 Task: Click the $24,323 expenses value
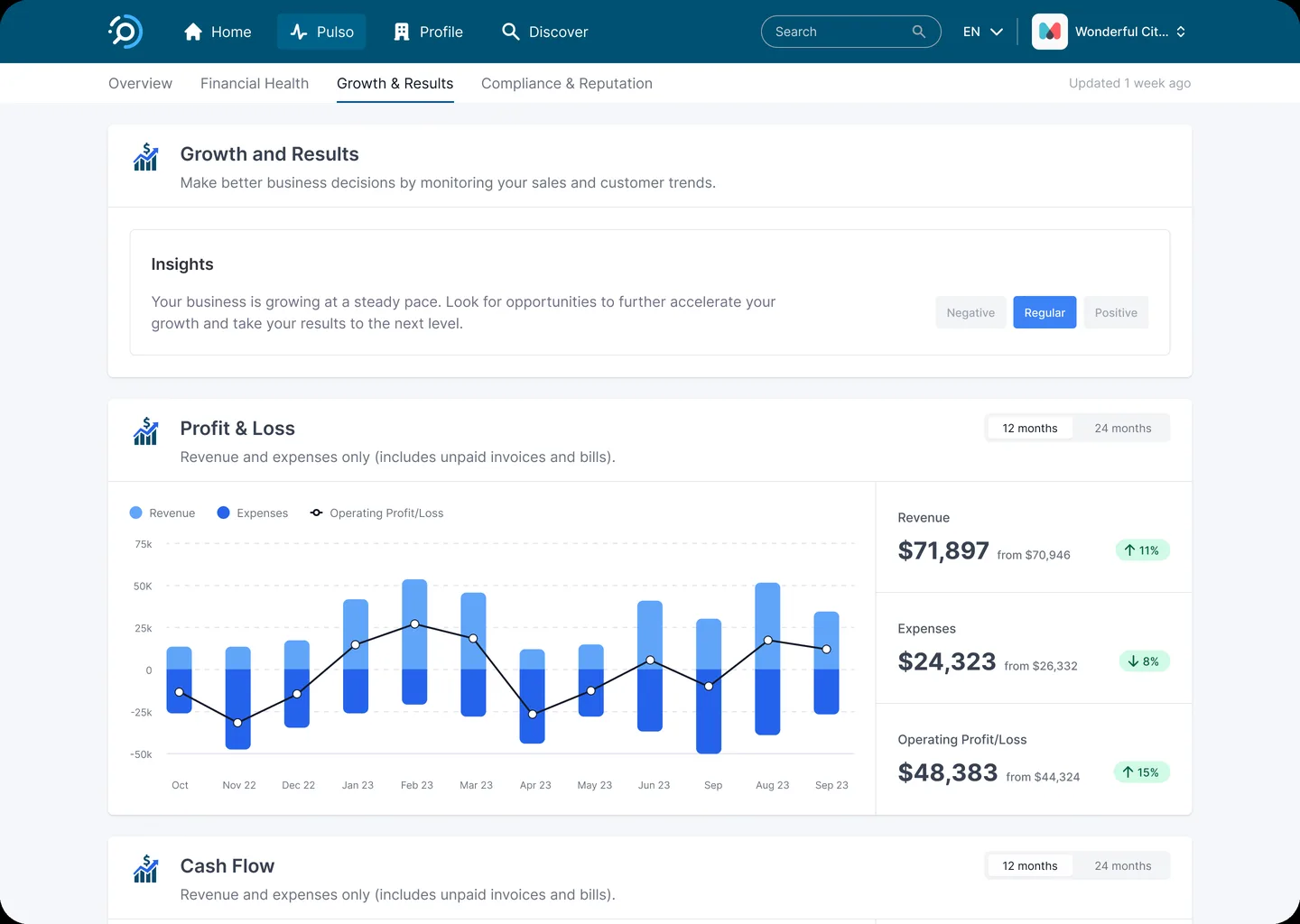point(947,661)
